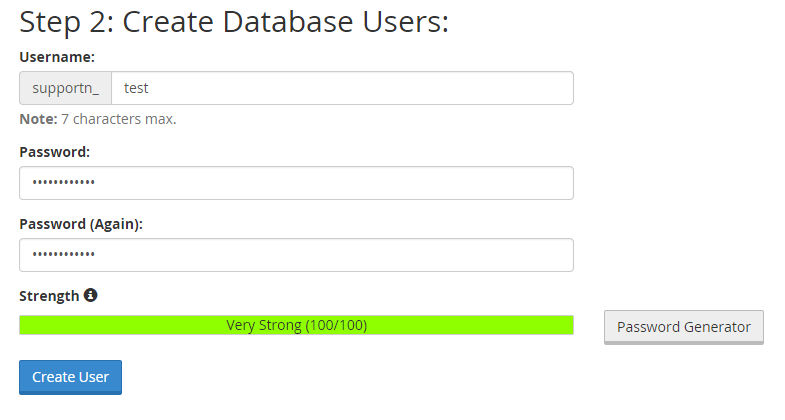Place cursor after test in username box
The height and width of the screenshot is (420, 785).
pos(149,88)
